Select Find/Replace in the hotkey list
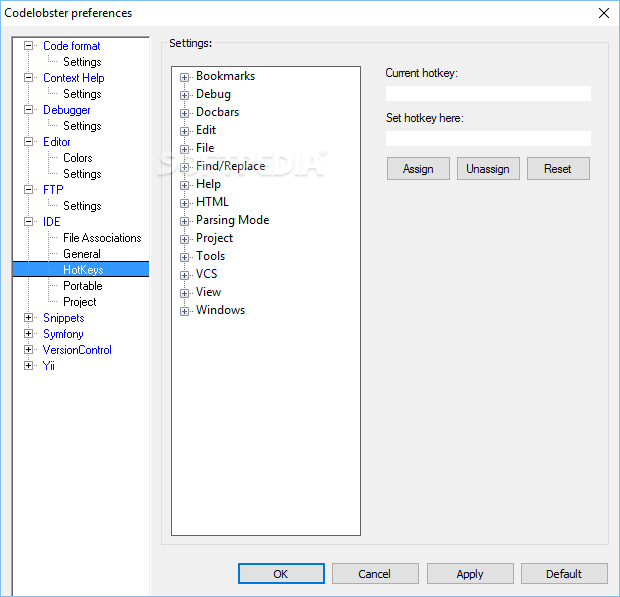Viewport: 620px width, 597px height. 231,166
